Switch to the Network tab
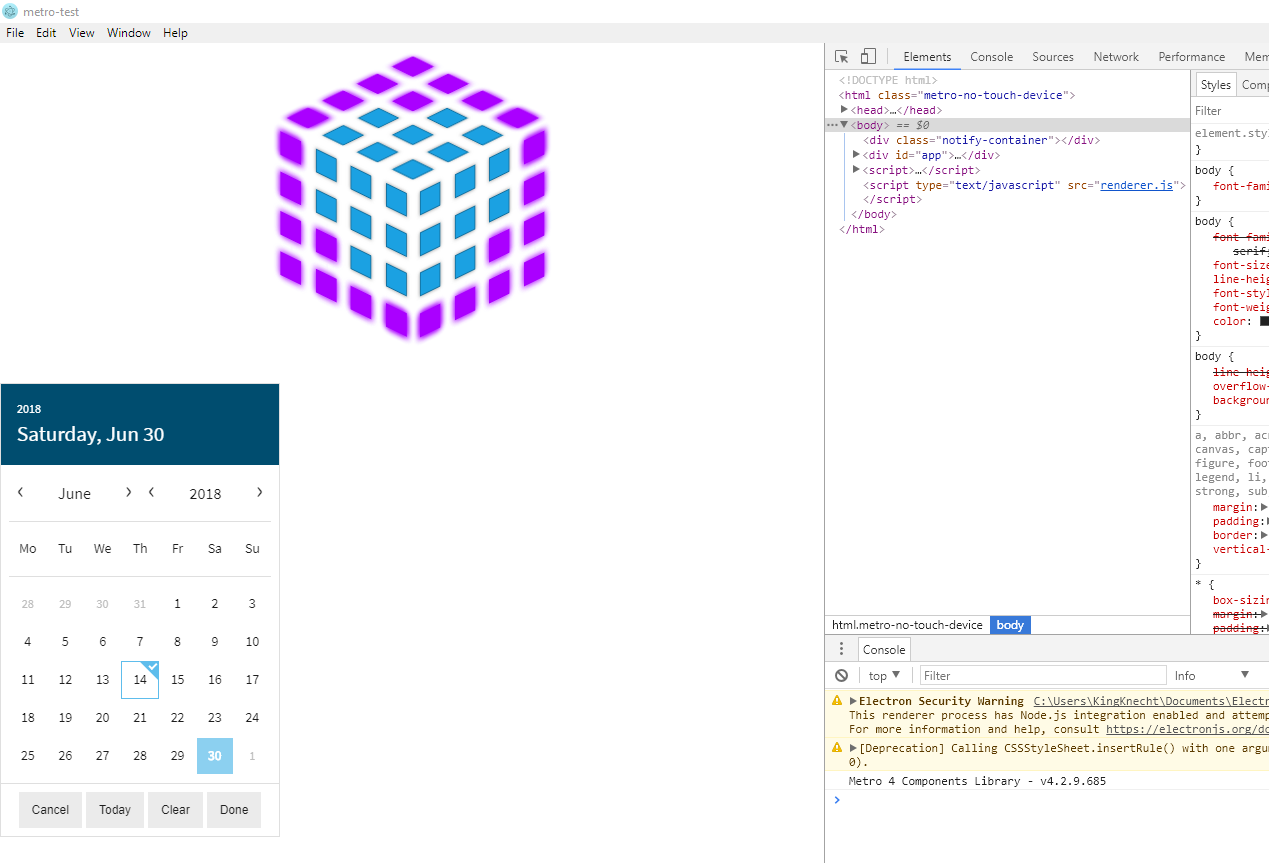The image size is (1269, 863). [x=1116, y=57]
